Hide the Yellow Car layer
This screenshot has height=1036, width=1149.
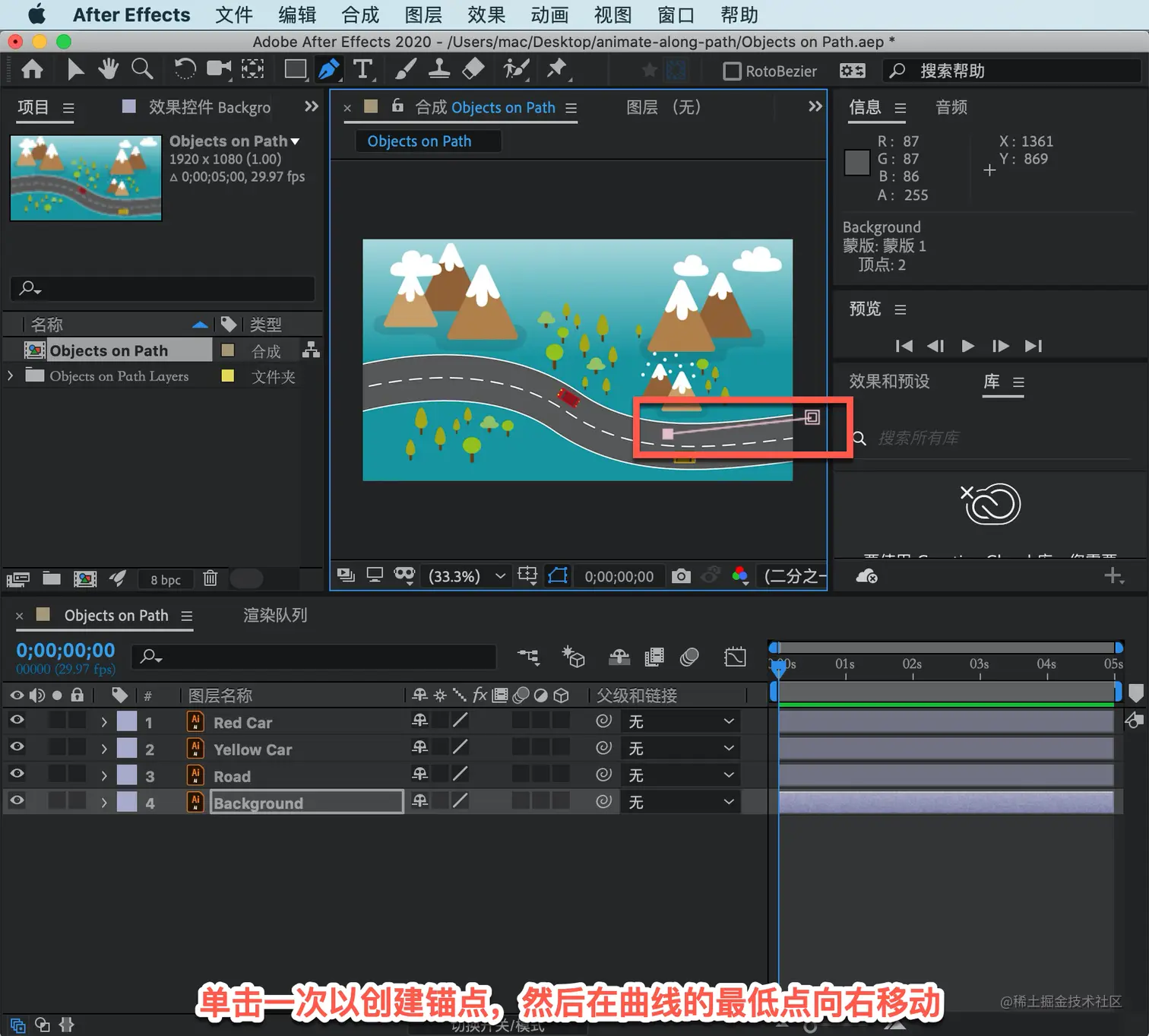[x=17, y=746]
